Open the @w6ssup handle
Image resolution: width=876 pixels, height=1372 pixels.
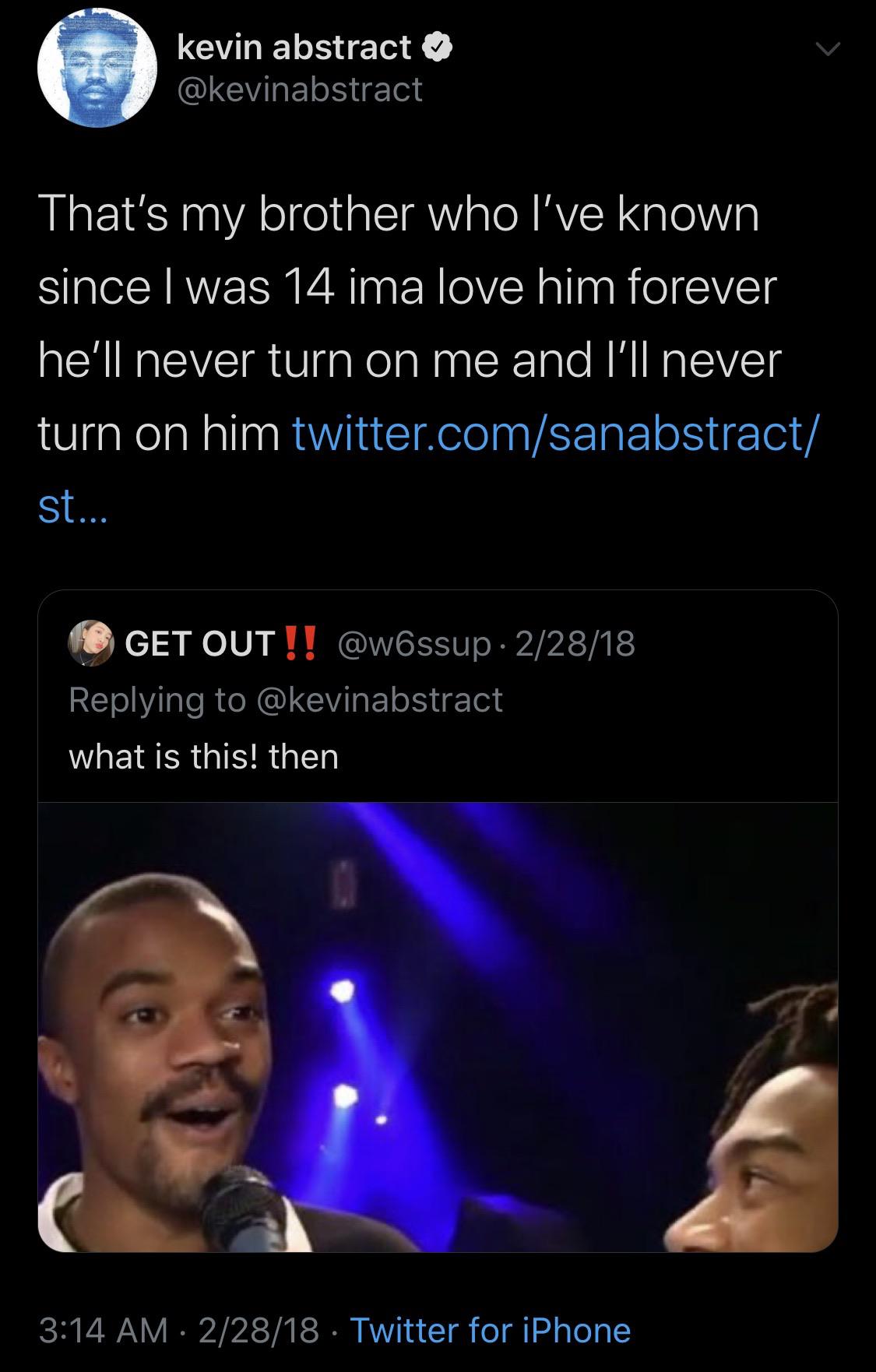pyautogui.click(x=413, y=644)
